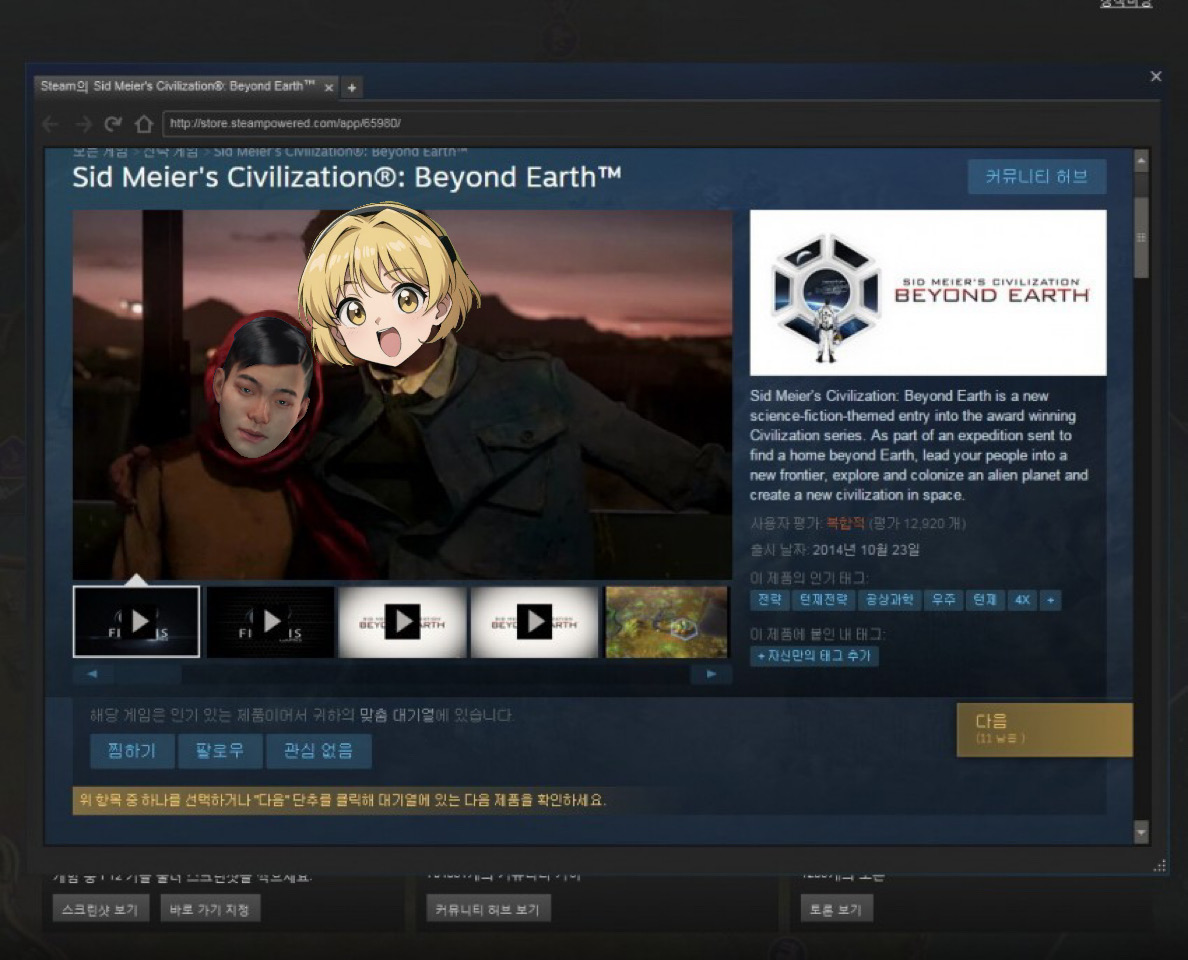Screen dimensions: 1188x960
Task: Play the third Beyond Earth video thumbnail
Action: coord(402,621)
